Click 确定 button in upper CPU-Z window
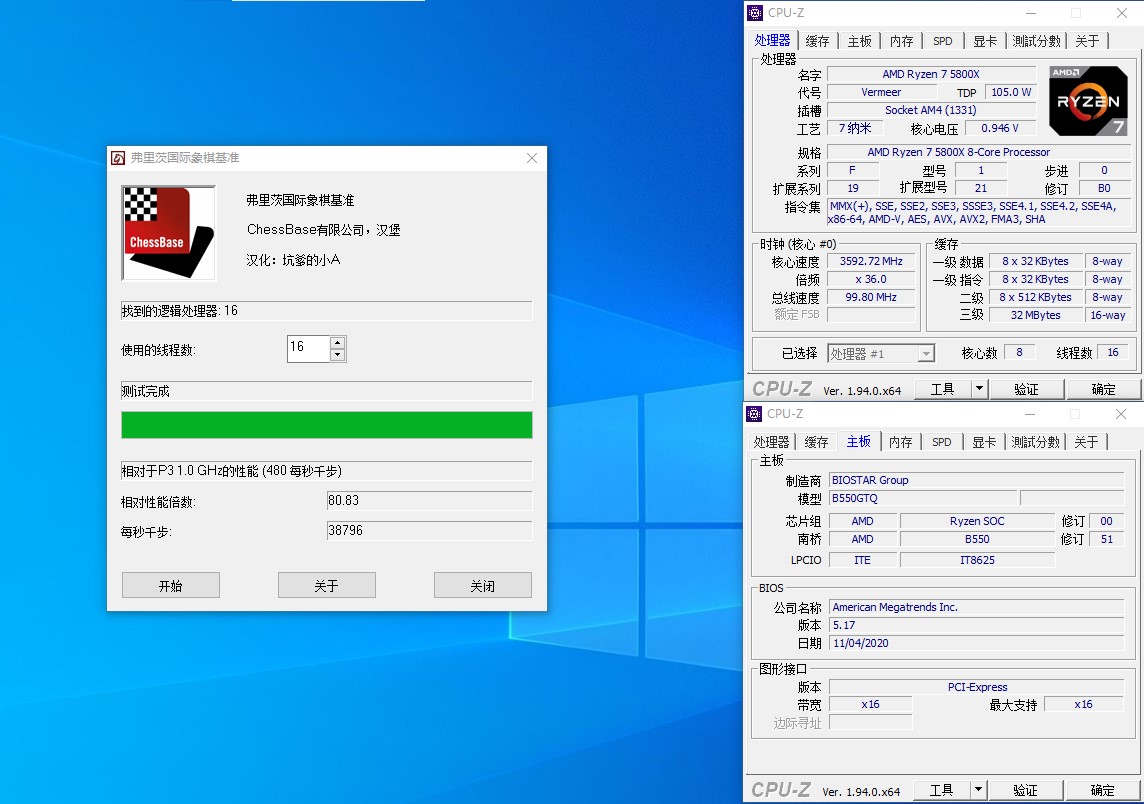The image size is (1144, 804). point(1103,389)
